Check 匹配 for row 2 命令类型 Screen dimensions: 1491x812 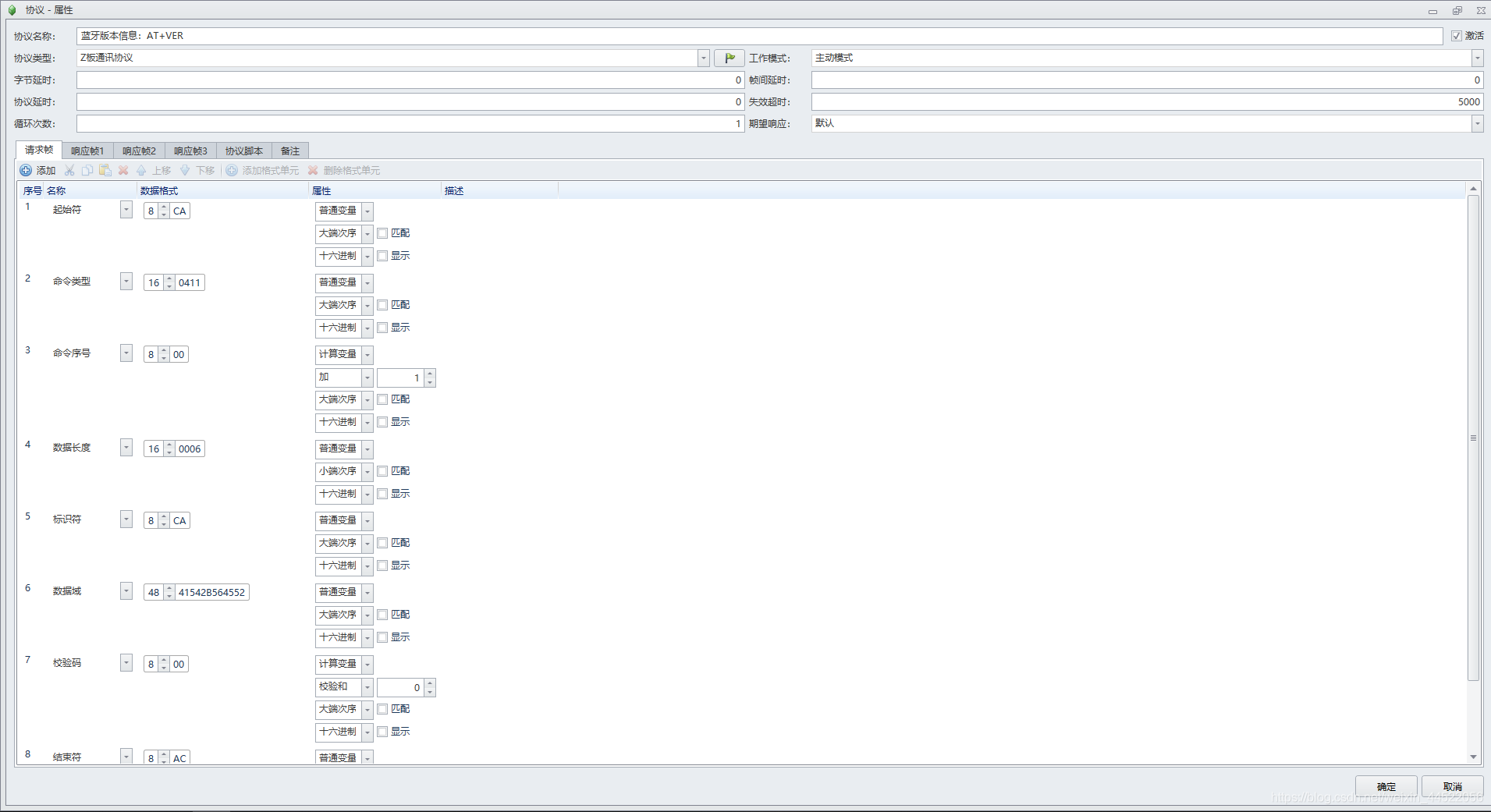(382, 305)
